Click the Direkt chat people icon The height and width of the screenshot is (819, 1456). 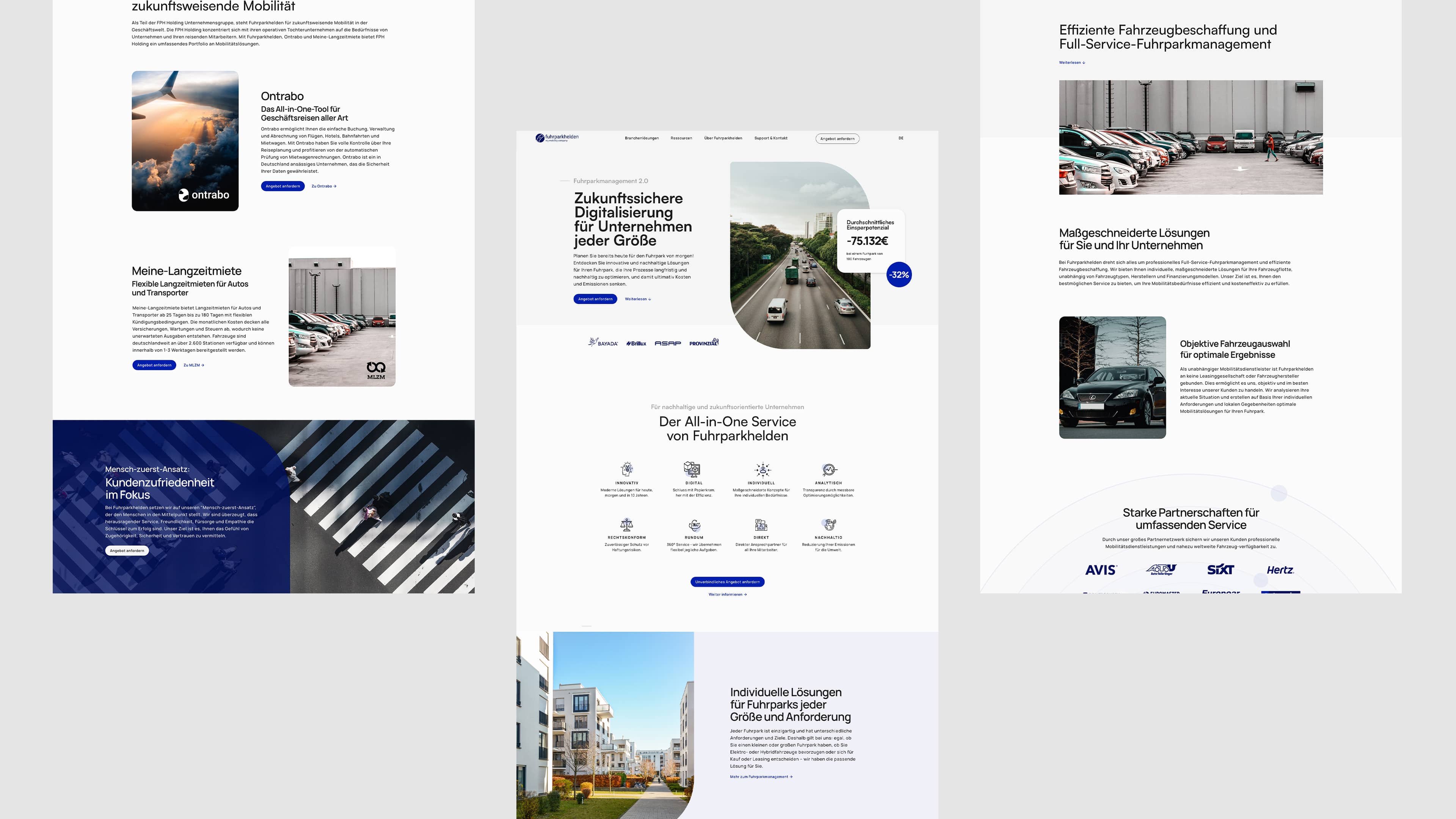tap(761, 524)
